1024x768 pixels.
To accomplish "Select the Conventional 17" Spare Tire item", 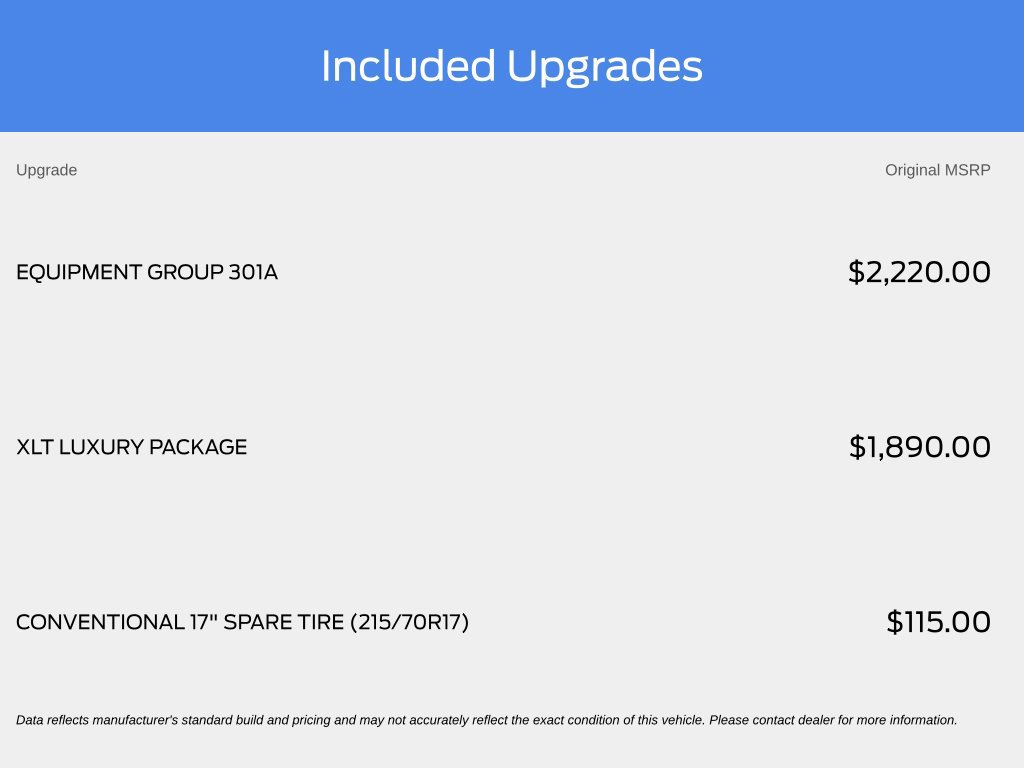I will click(x=242, y=622).
